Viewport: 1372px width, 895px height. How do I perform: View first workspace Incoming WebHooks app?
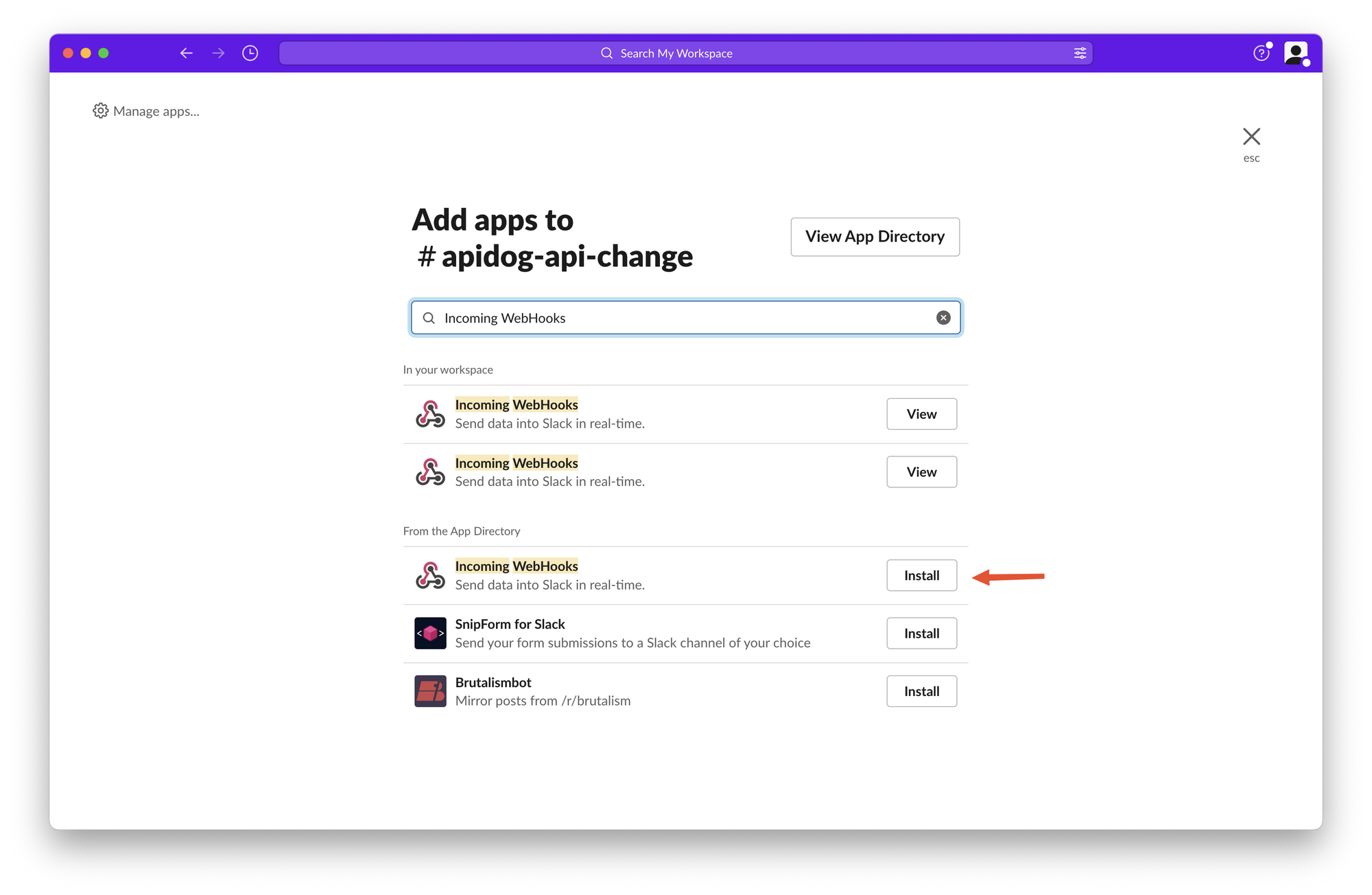click(x=921, y=413)
